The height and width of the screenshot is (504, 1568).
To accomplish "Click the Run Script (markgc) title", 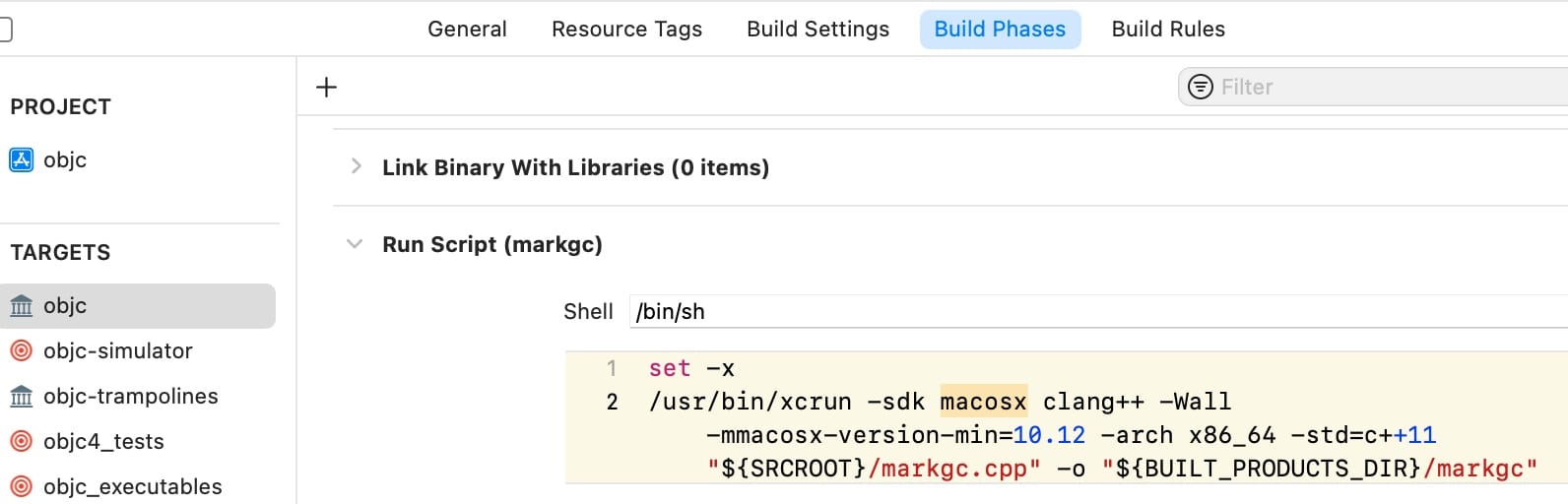I will (491, 244).
